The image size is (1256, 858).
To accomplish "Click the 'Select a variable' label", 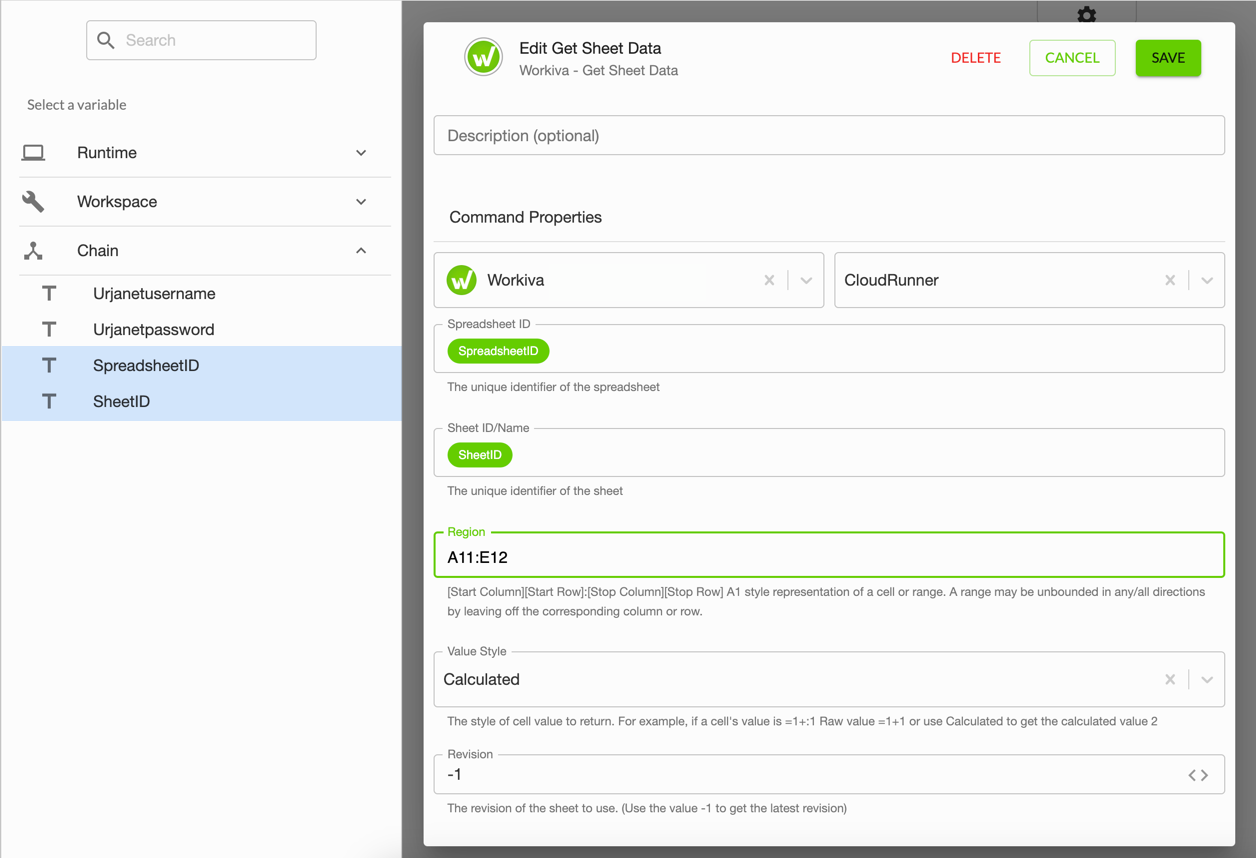I will (x=77, y=105).
